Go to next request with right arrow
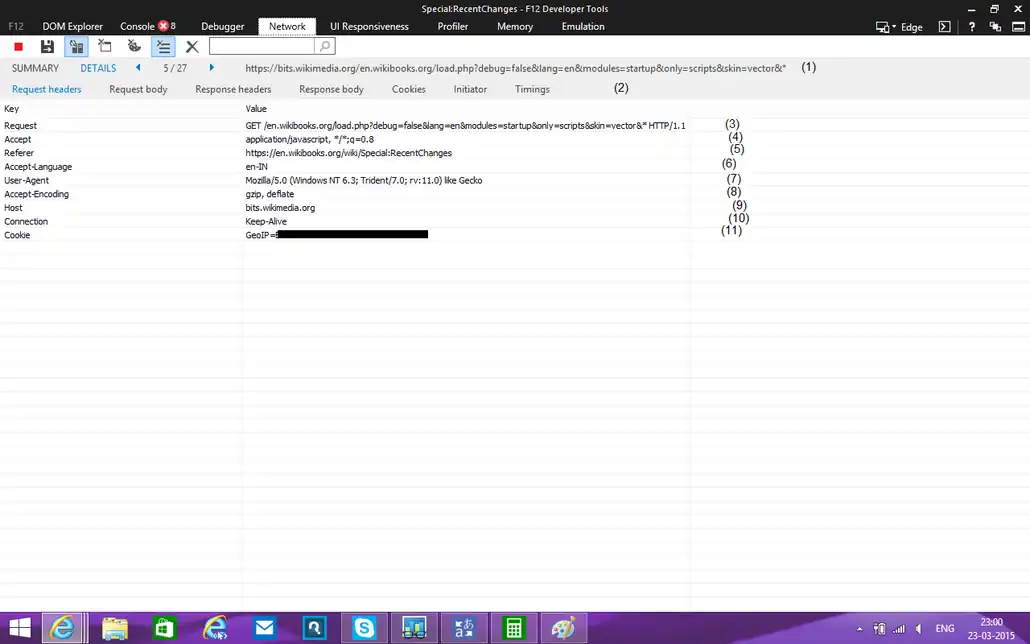This screenshot has width=1030, height=644. pyautogui.click(x=212, y=68)
